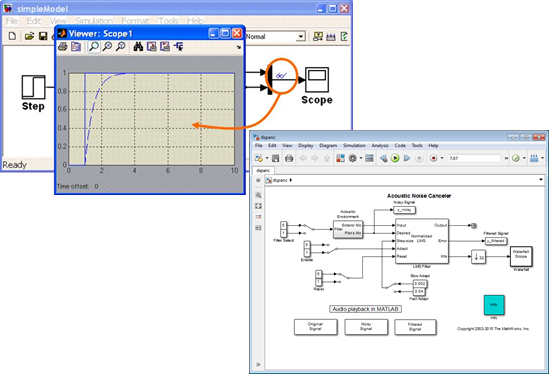Click Restore axes settings icon in viewer
The width and height of the screenshot is (549, 374).
(x=165, y=47)
